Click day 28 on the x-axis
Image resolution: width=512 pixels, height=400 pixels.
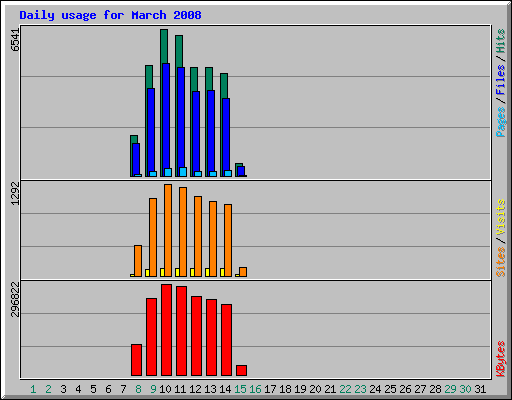click(435, 389)
